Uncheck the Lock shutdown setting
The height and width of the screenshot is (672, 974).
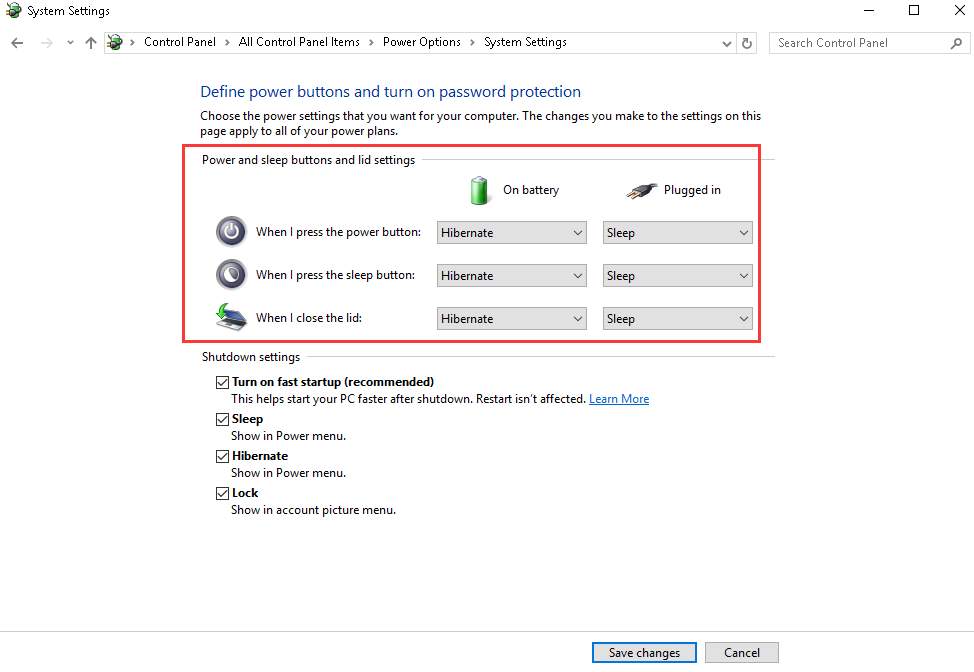(x=222, y=492)
